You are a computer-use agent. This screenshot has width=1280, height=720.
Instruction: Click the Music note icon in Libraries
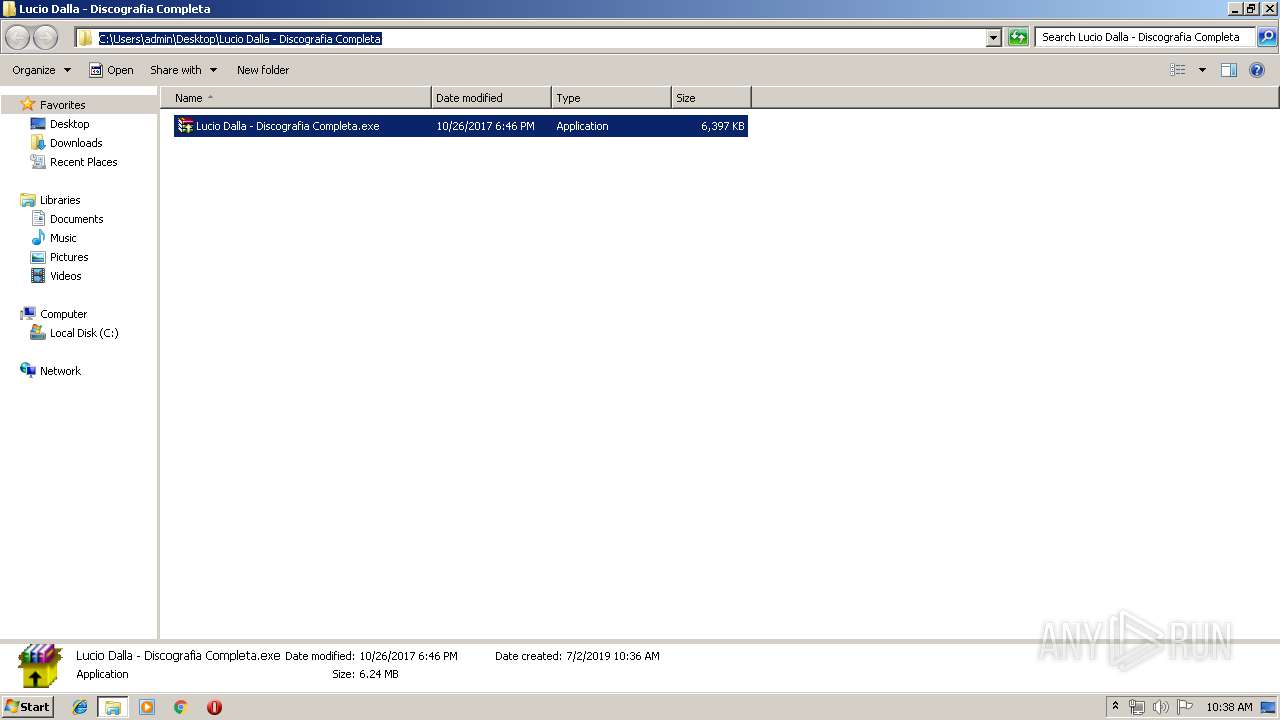38,238
